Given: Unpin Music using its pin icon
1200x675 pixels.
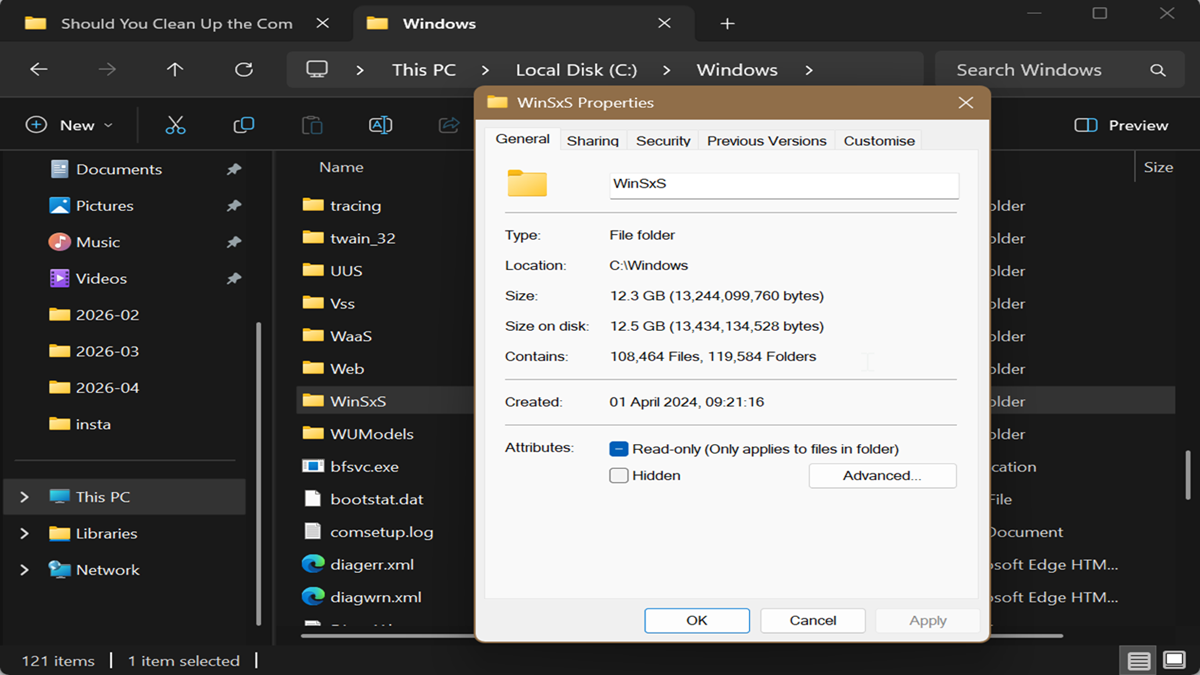Looking at the screenshot, I should pos(234,242).
